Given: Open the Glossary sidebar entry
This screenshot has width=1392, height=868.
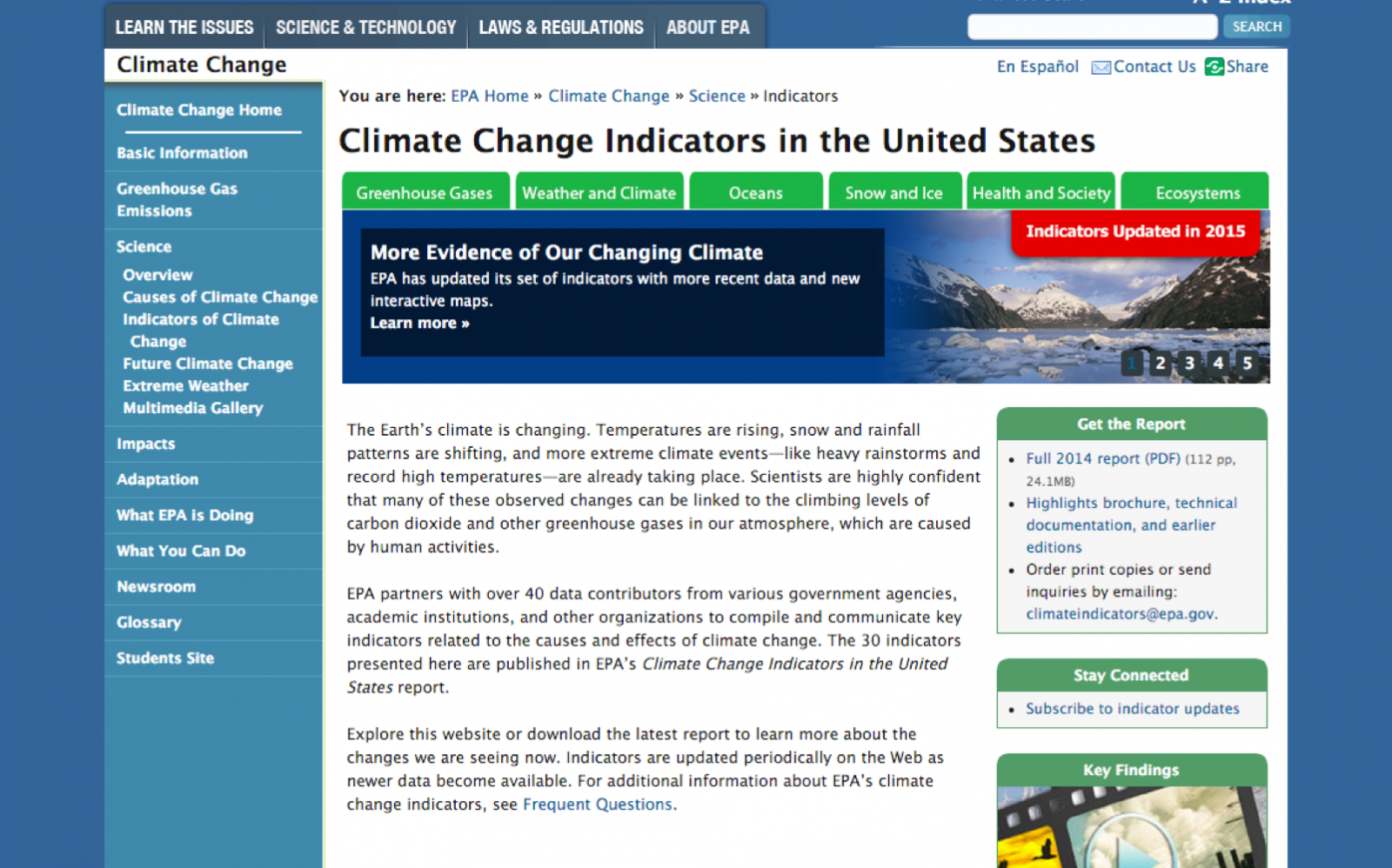Looking at the screenshot, I should tap(149, 622).
